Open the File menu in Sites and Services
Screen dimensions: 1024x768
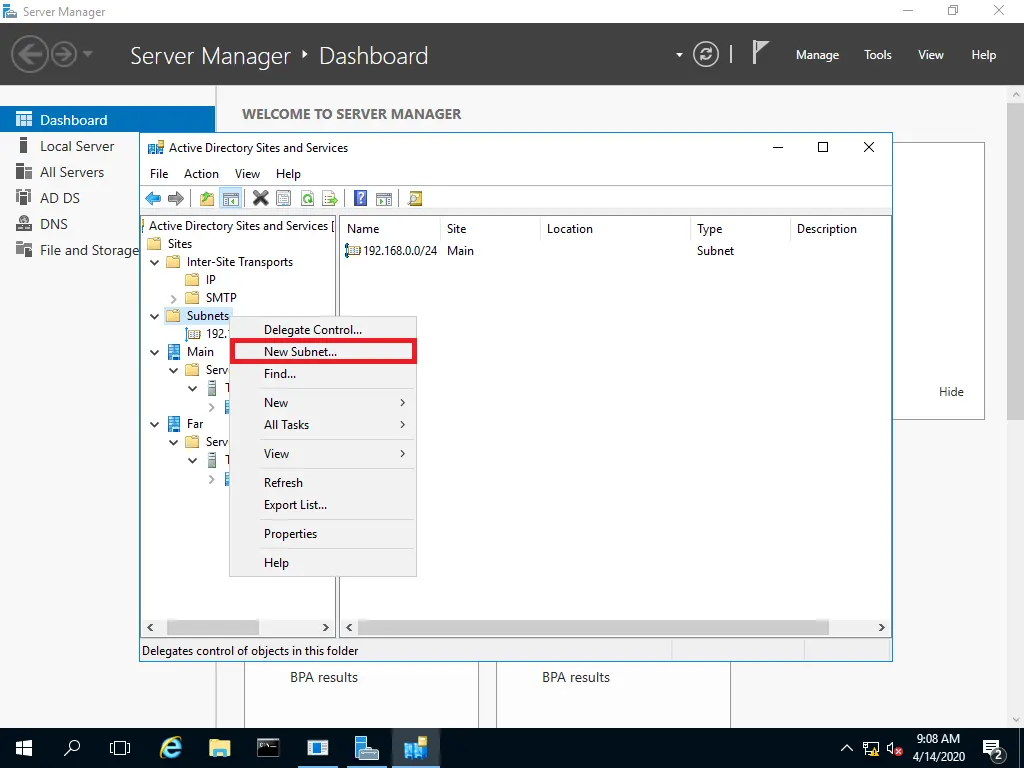pos(159,174)
